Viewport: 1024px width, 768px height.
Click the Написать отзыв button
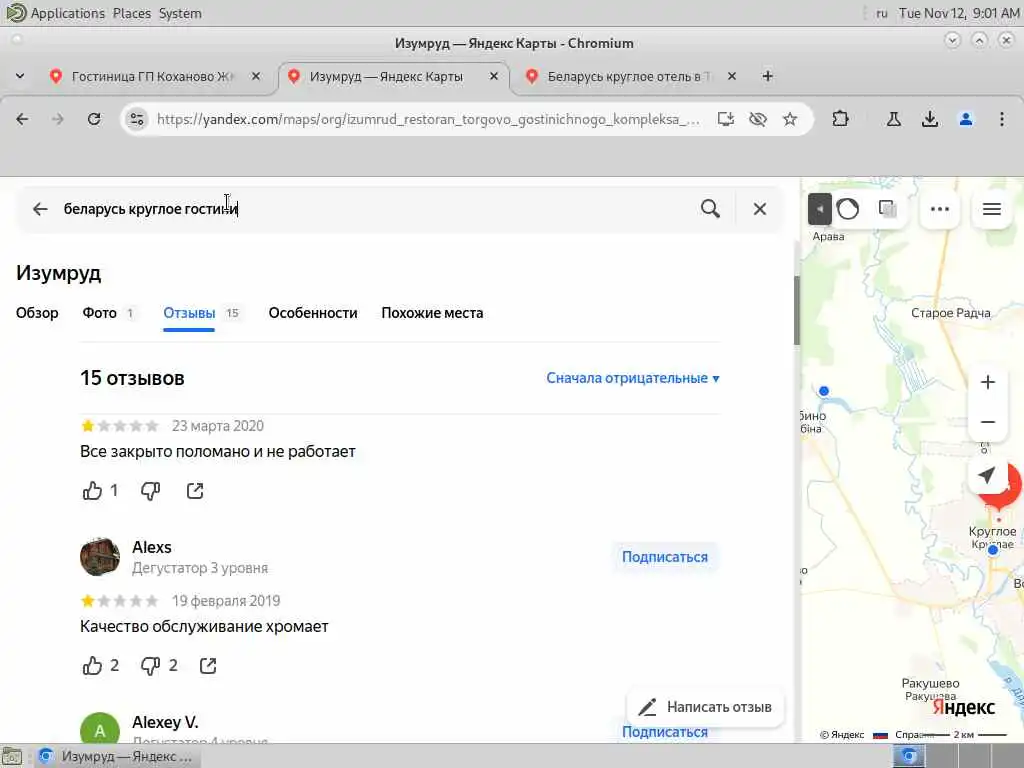pyautogui.click(x=706, y=707)
